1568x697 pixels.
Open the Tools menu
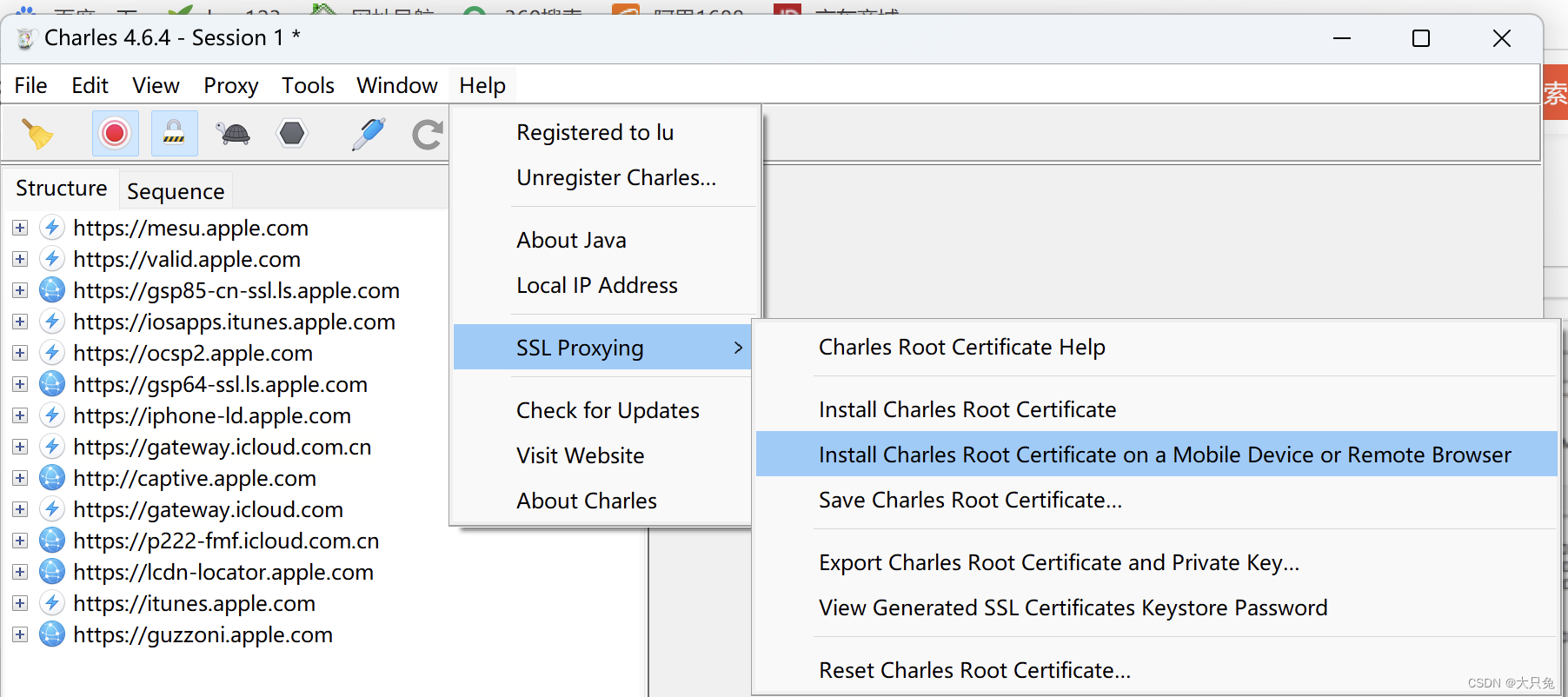(x=308, y=85)
